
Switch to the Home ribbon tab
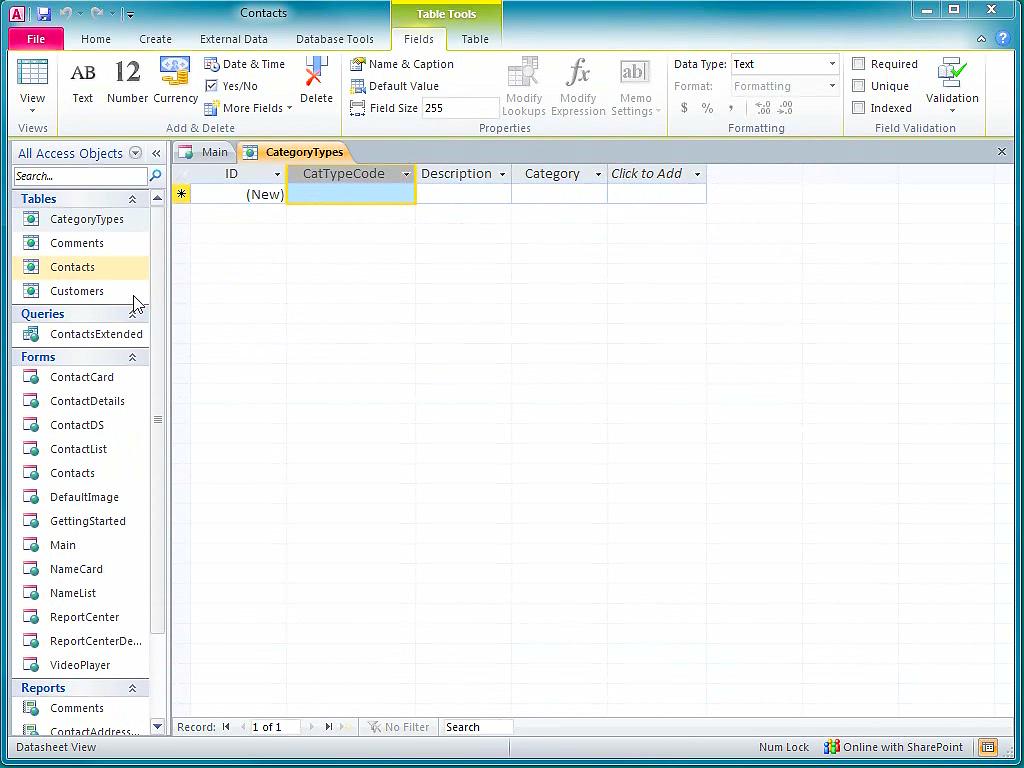(x=96, y=39)
